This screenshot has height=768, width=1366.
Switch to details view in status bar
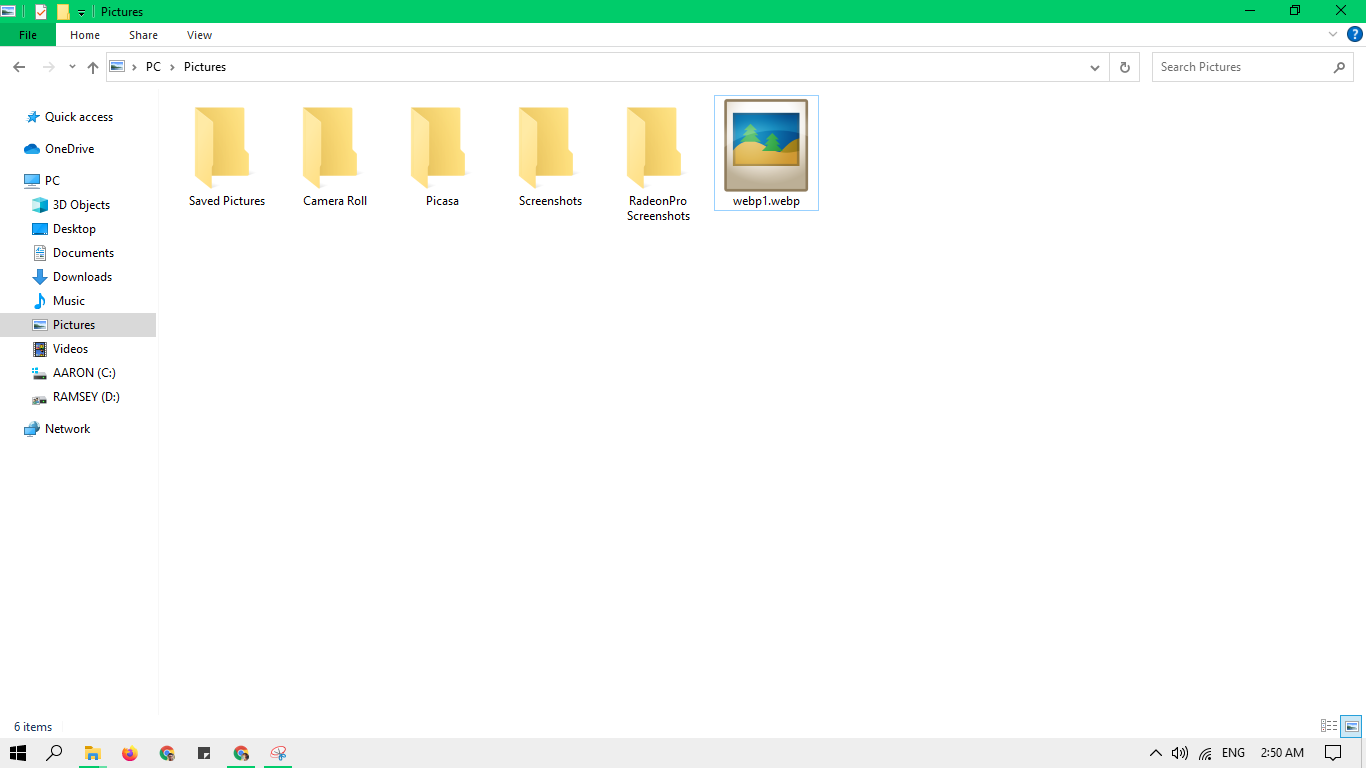[x=1329, y=726]
